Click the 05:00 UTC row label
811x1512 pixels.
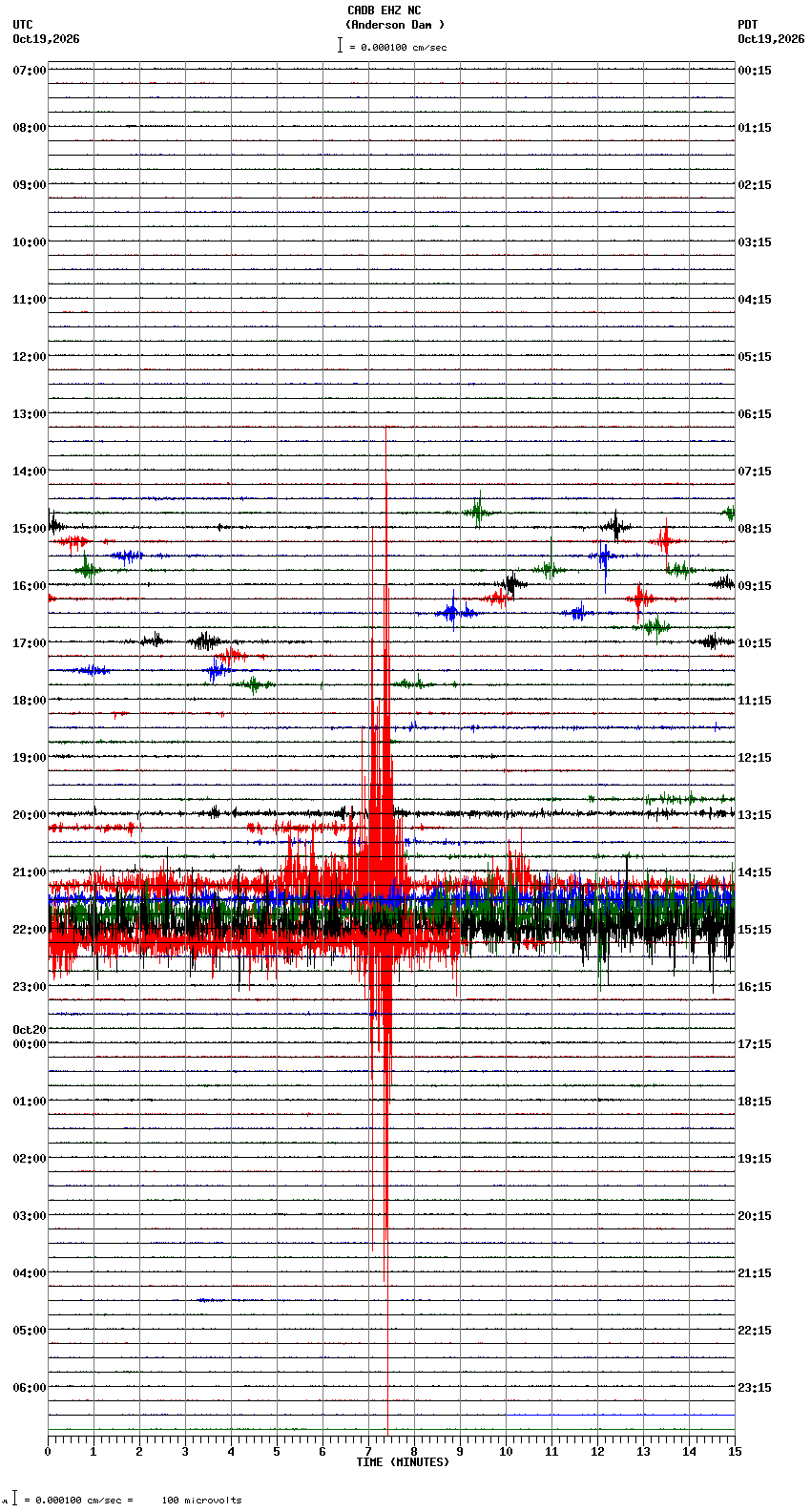(30, 1331)
